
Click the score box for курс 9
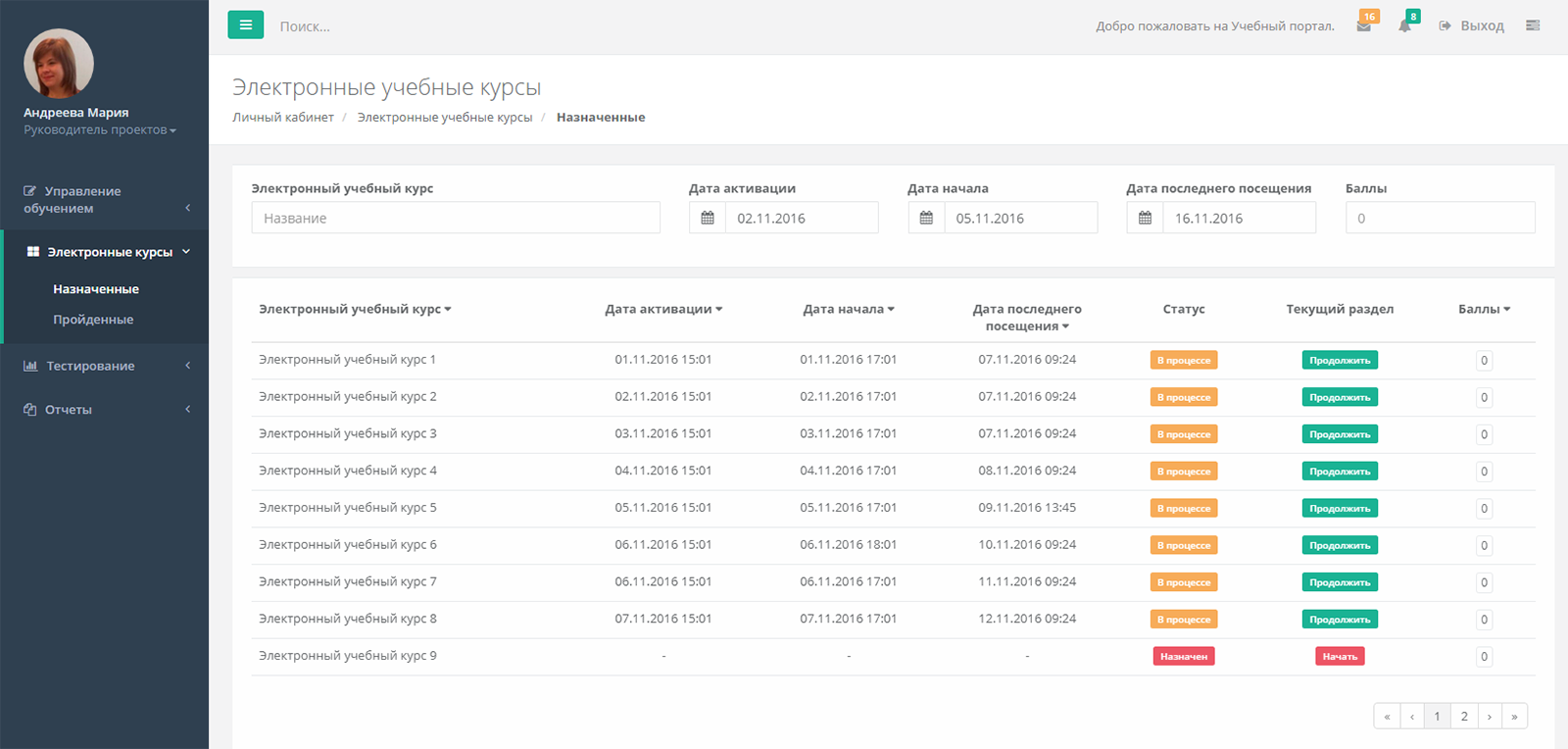tap(1484, 657)
